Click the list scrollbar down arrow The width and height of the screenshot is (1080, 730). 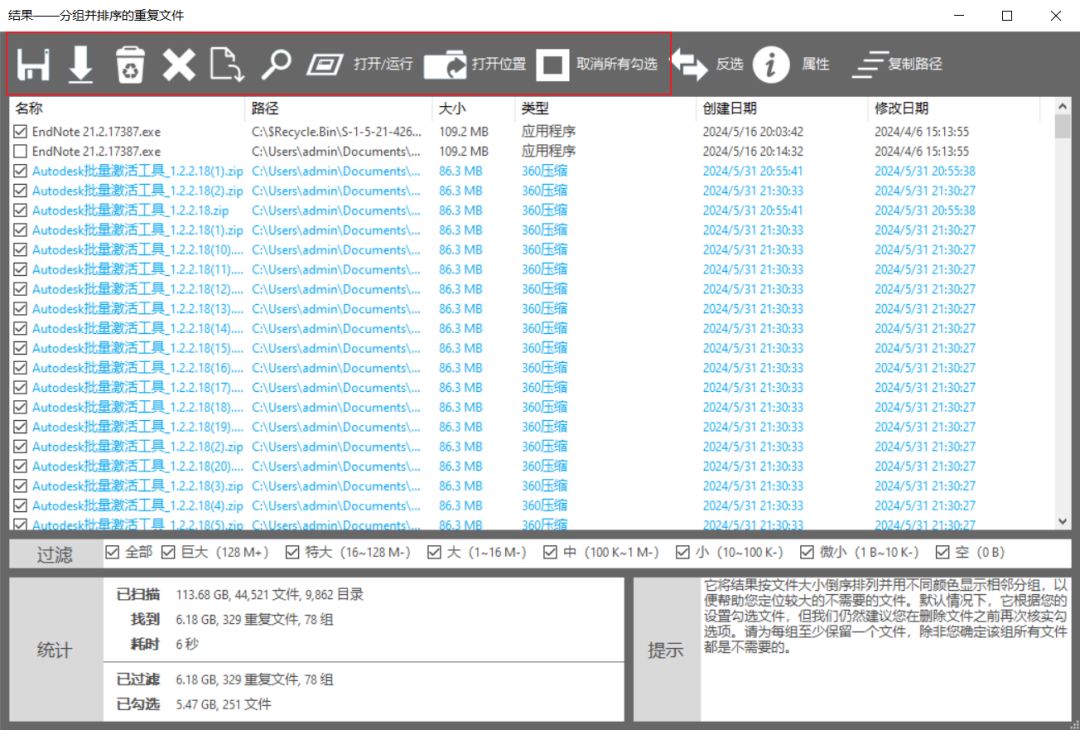click(1062, 521)
